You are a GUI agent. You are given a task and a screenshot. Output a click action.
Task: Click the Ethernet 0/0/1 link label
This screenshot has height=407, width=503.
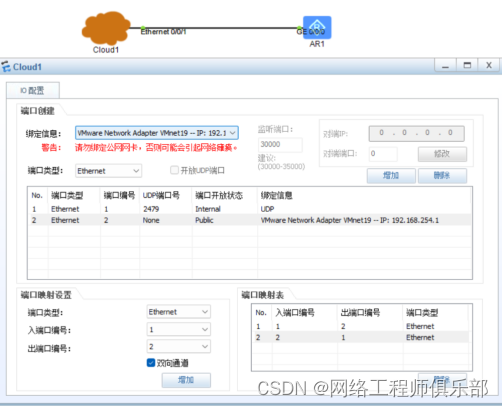coord(163,32)
